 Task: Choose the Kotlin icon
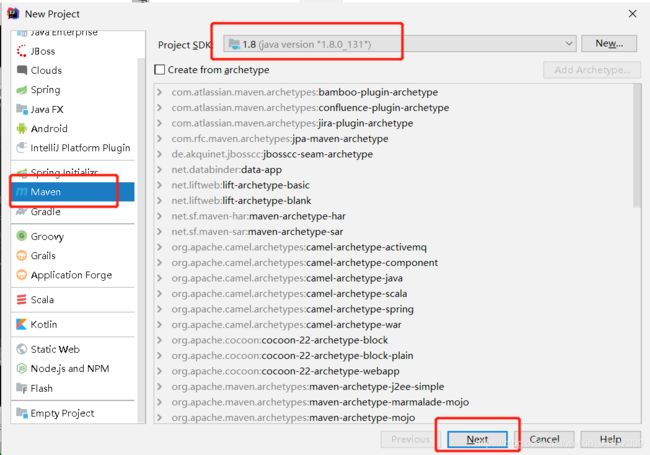tap(22, 324)
